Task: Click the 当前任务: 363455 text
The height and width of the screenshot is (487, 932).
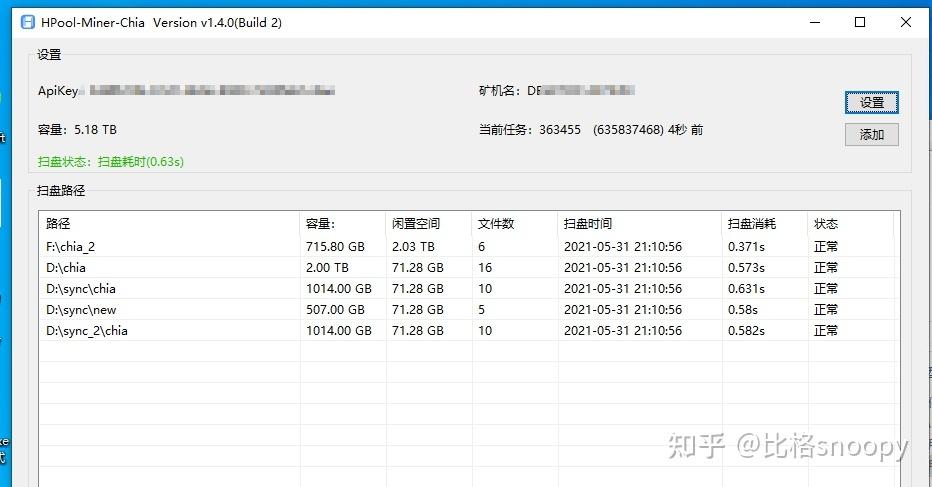Action: 530,130
